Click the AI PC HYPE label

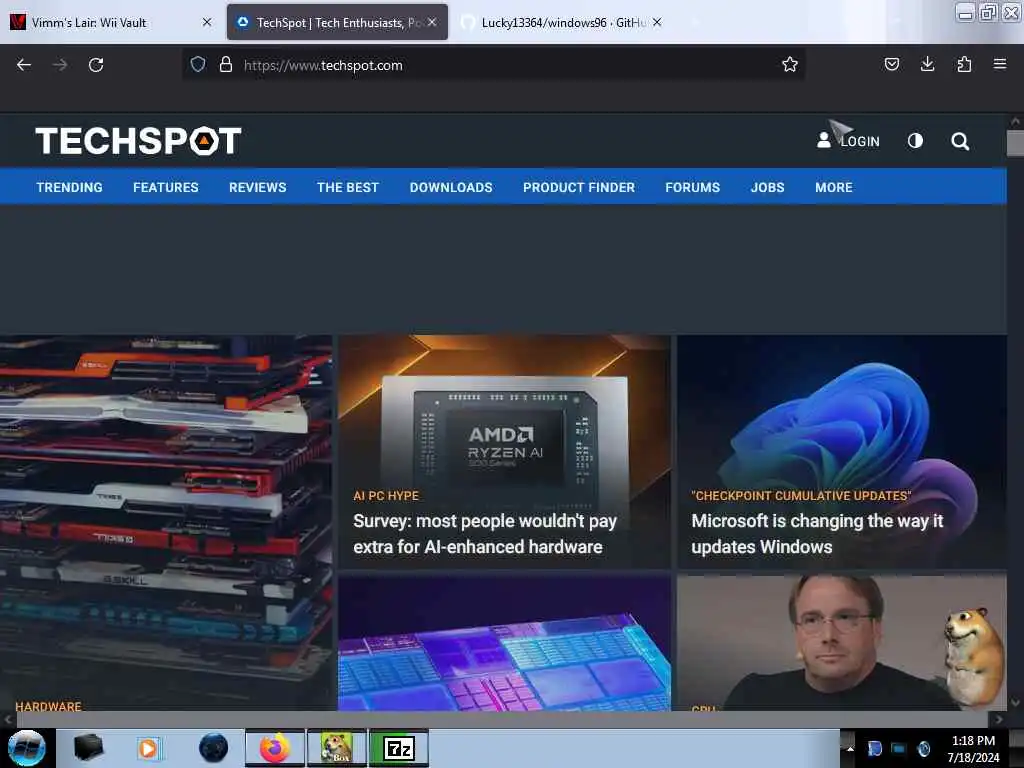pyautogui.click(x=386, y=496)
